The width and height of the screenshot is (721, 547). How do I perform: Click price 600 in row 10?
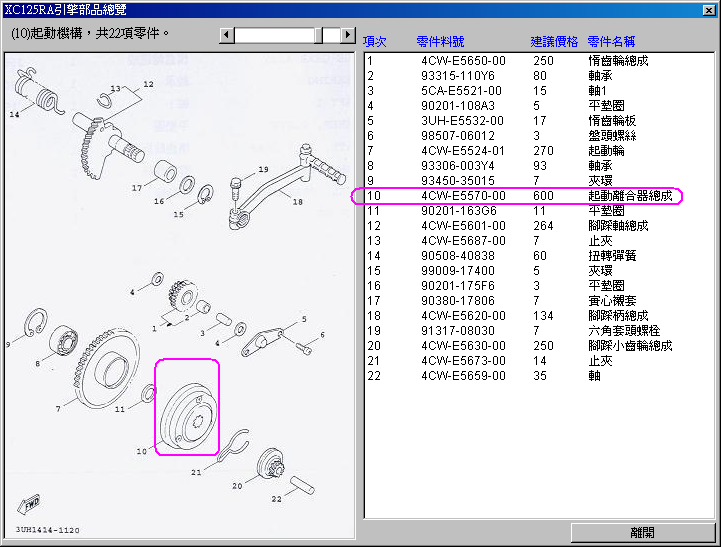(543, 196)
